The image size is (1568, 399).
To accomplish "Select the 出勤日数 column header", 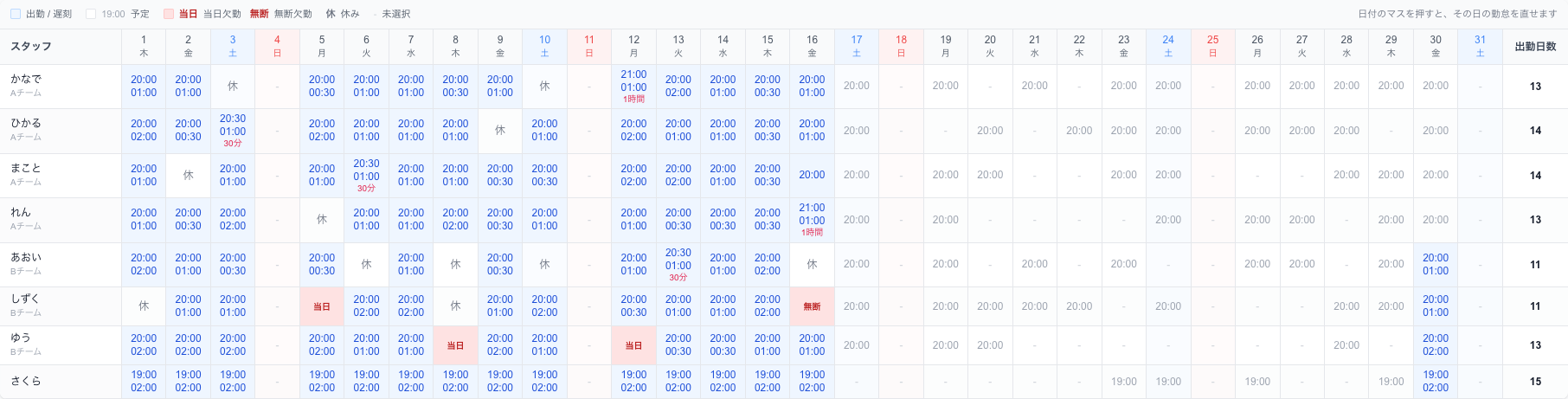I will 1535,47.
